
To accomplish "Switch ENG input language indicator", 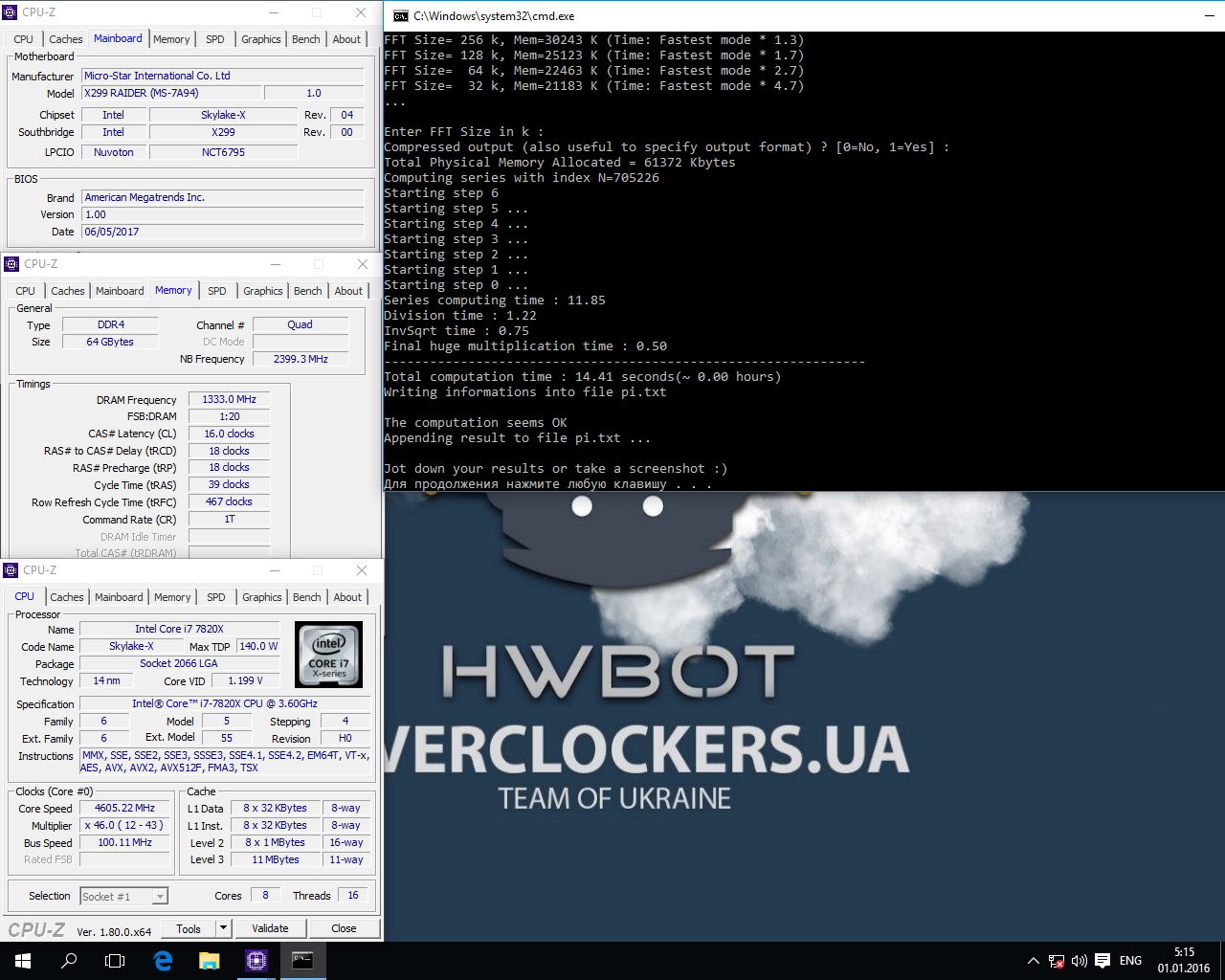I will pyautogui.click(x=1130, y=961).
